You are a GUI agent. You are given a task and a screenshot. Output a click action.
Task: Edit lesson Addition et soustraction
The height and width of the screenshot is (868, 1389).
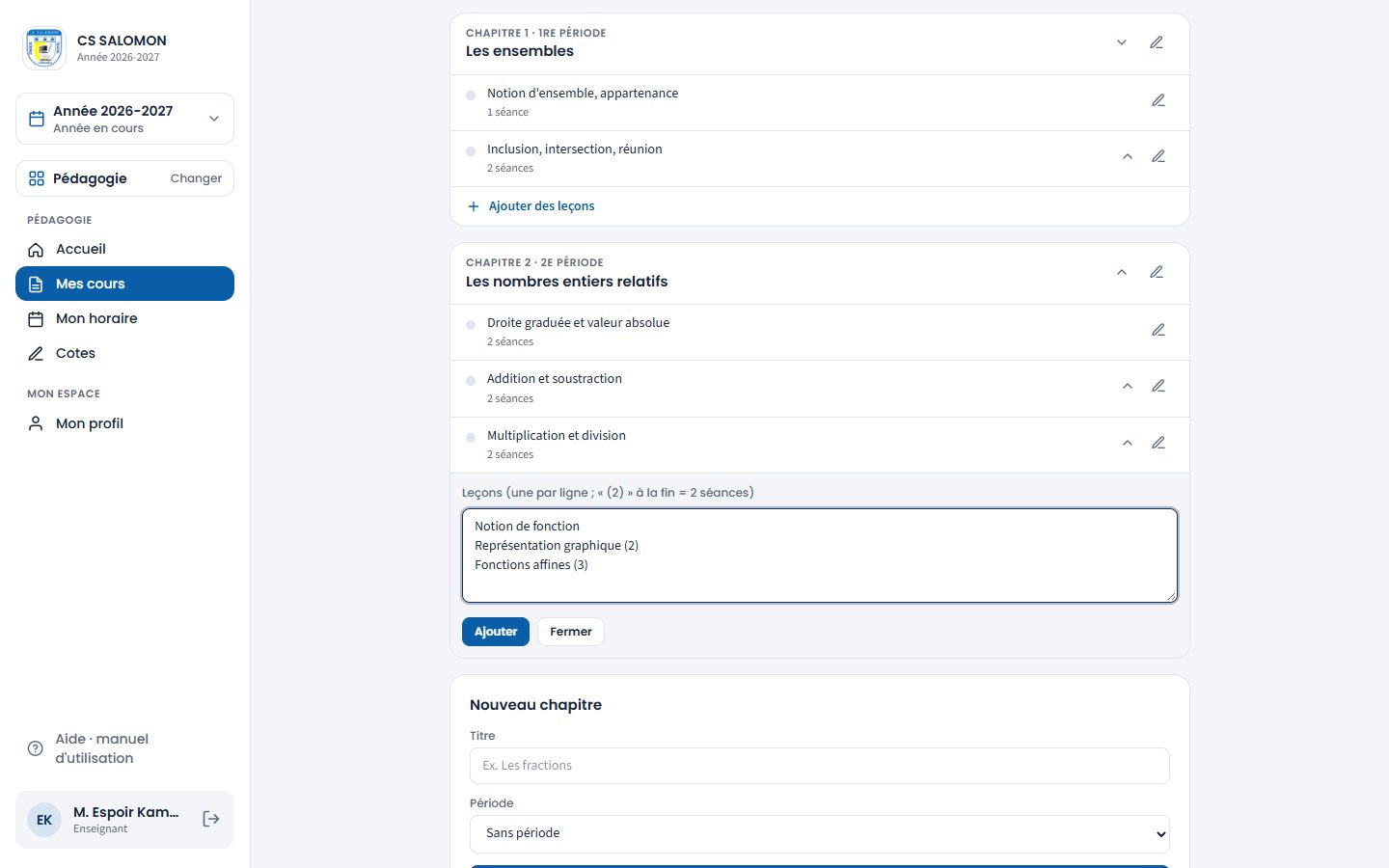click(1158, 386)
